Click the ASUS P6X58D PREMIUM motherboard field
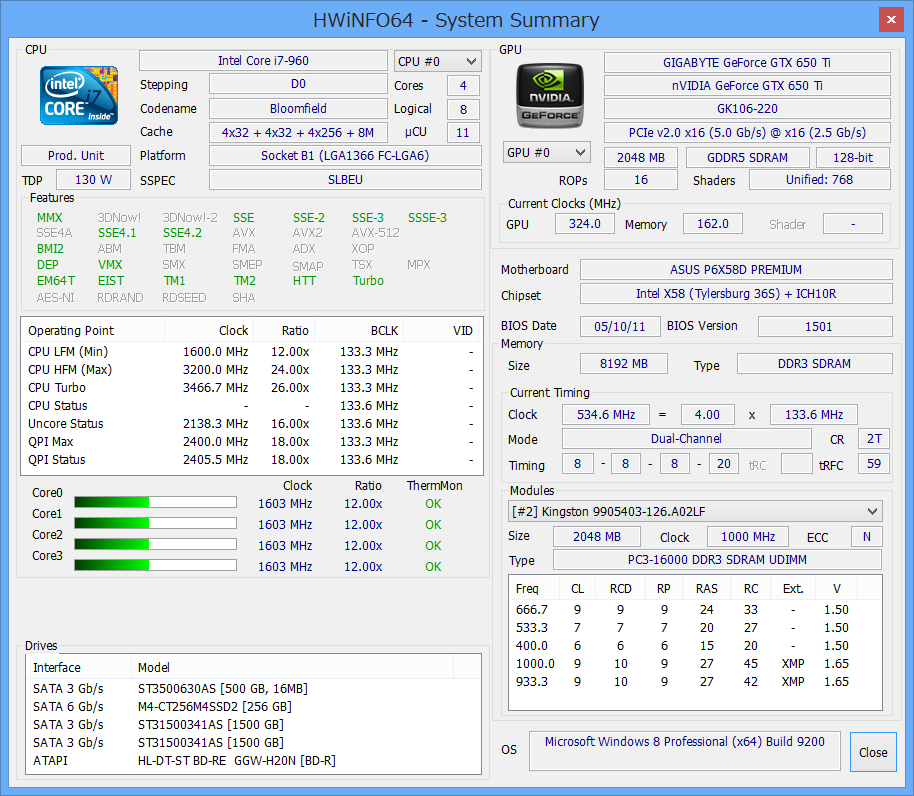Screen dimensions: 914x796 736,270
